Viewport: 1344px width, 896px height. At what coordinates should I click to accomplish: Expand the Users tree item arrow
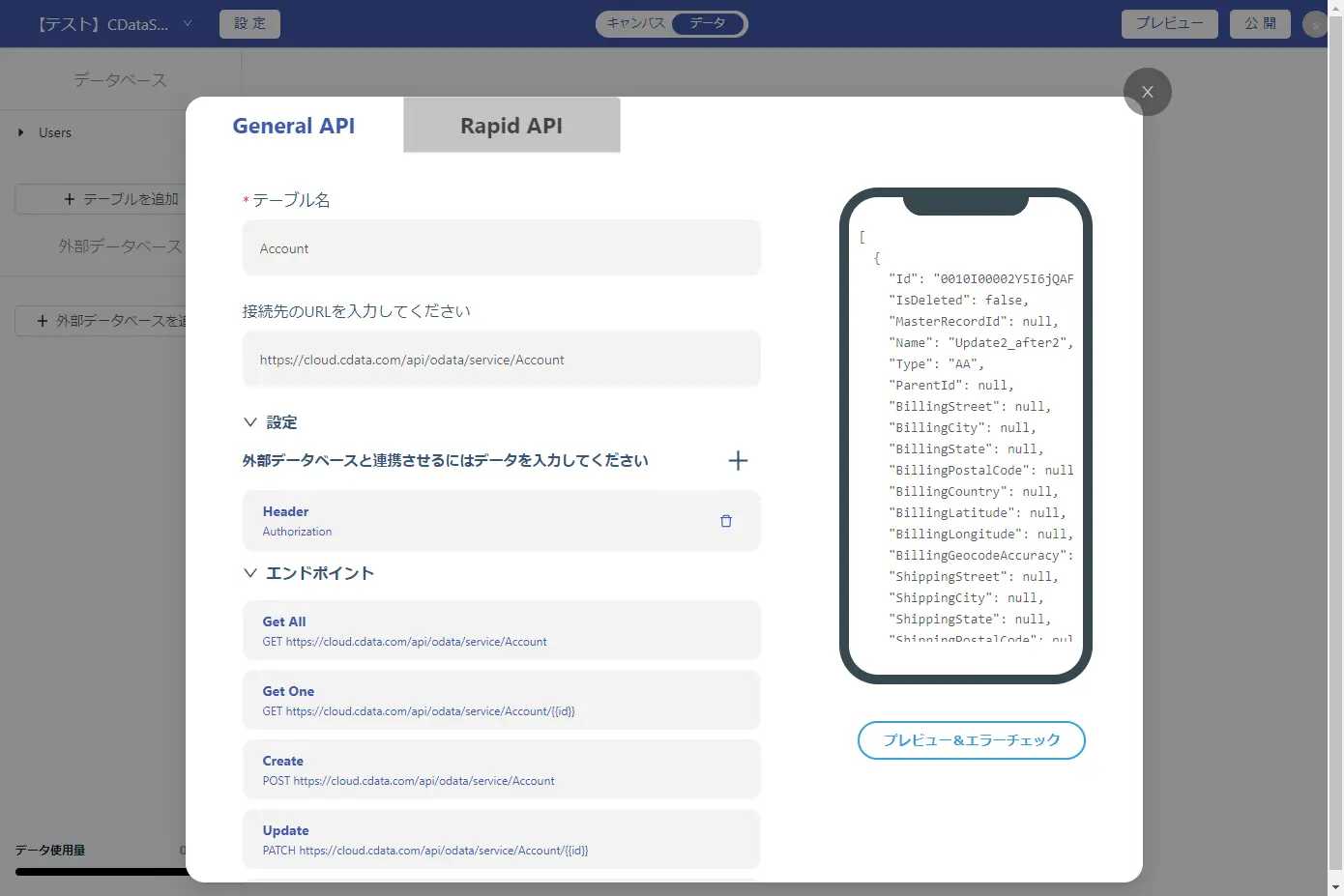21,132
